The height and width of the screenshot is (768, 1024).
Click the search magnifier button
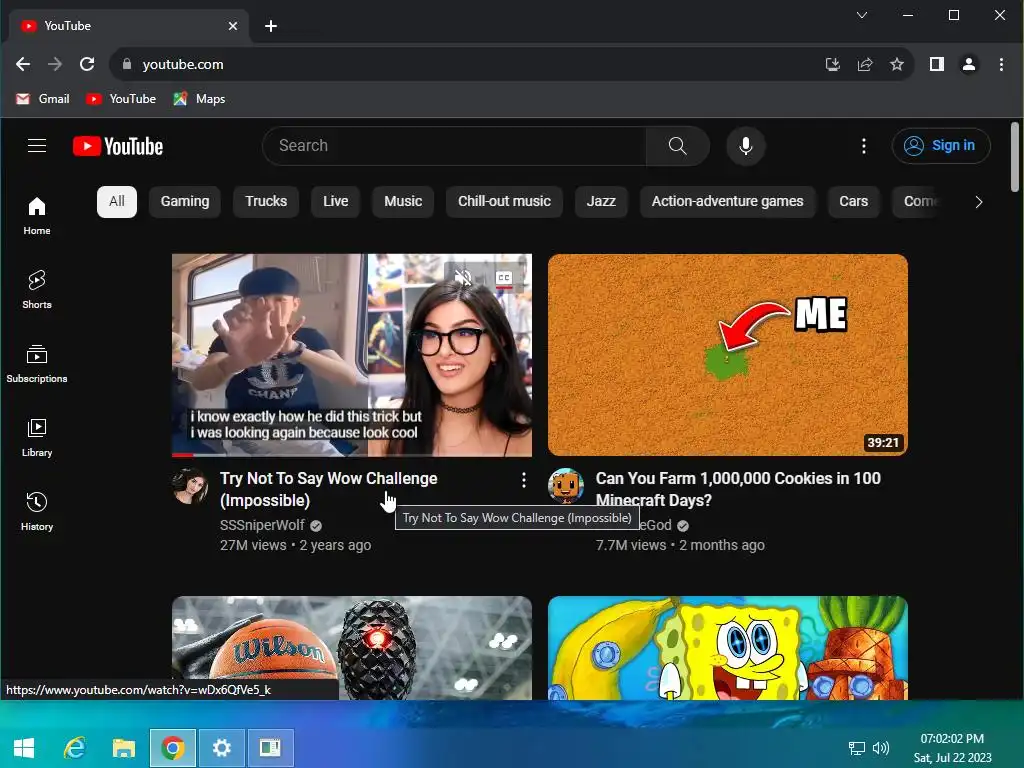point(677,146)
